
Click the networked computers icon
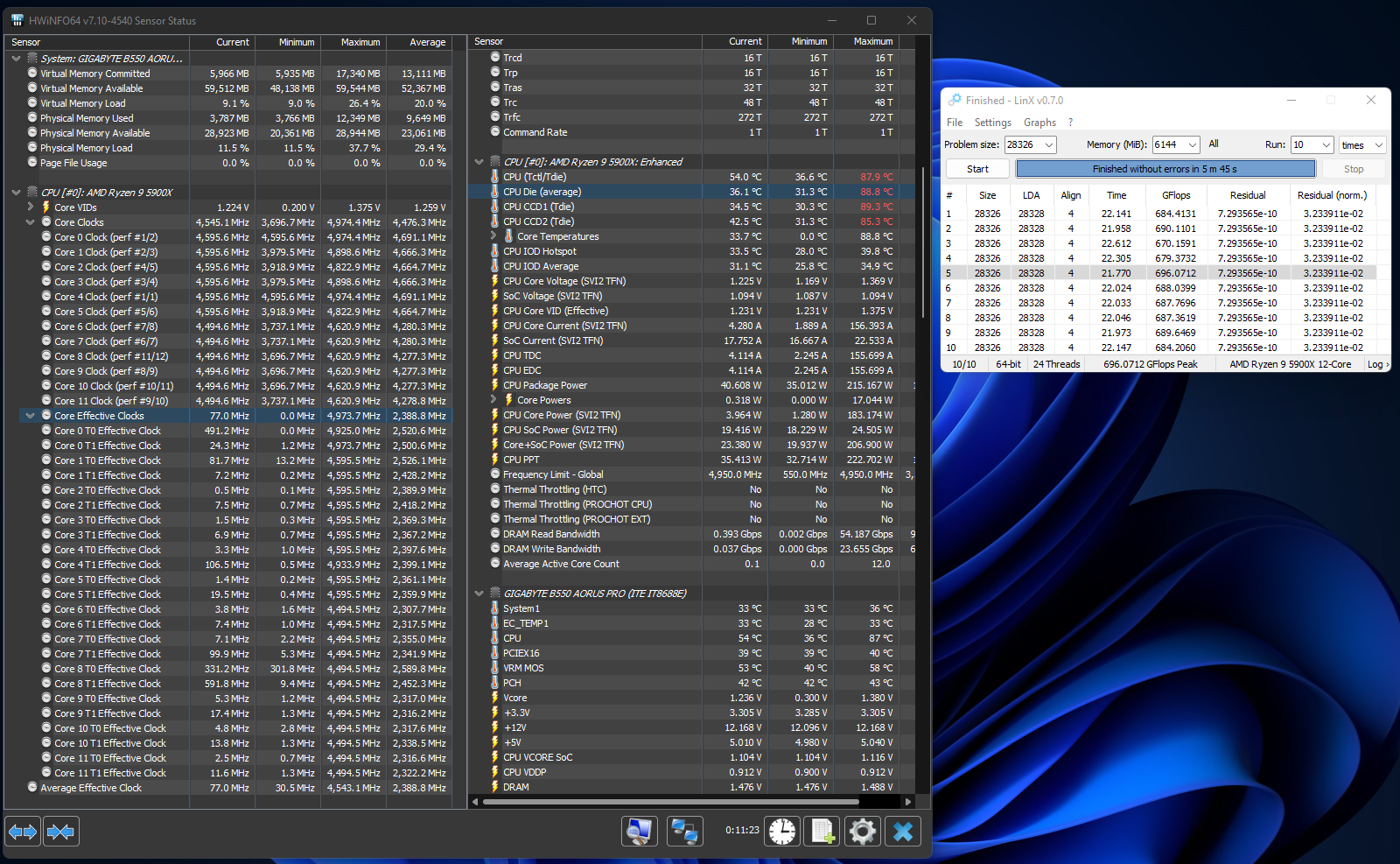pyautogui.click(x=684, y=831)
